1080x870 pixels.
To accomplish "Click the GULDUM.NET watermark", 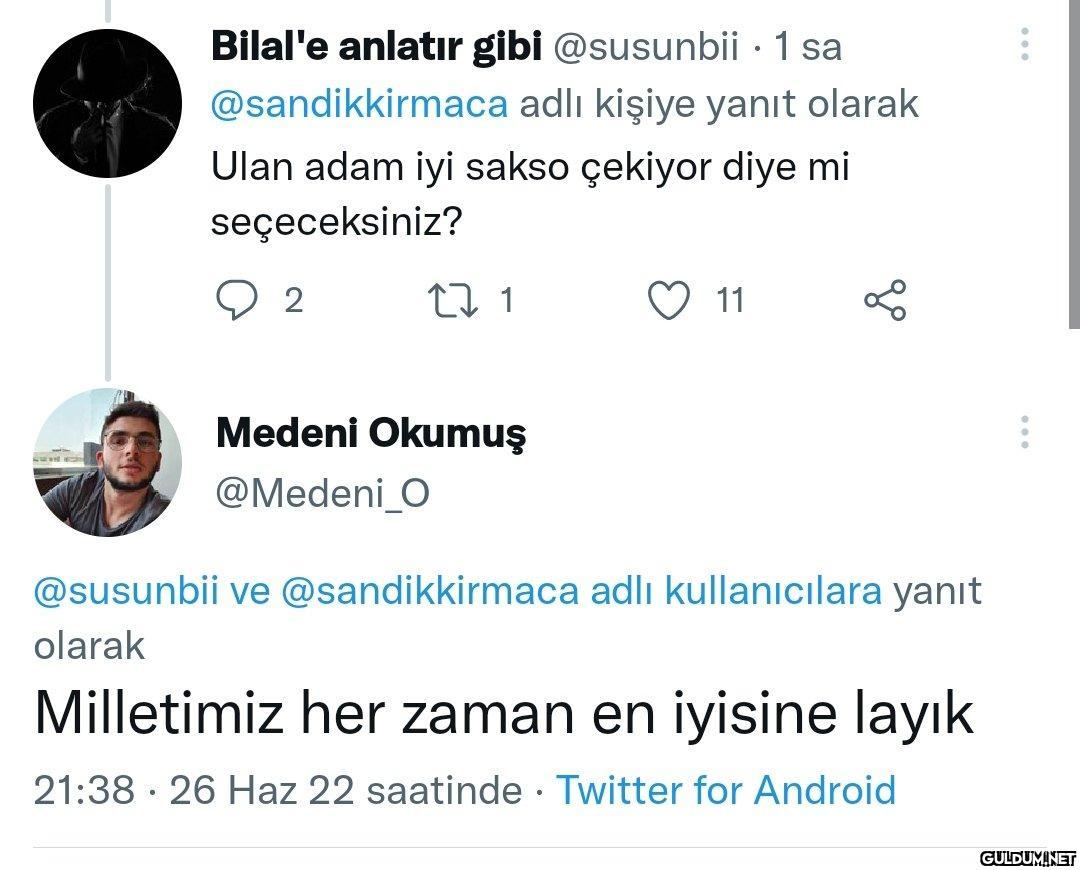I will (1025, 858).
